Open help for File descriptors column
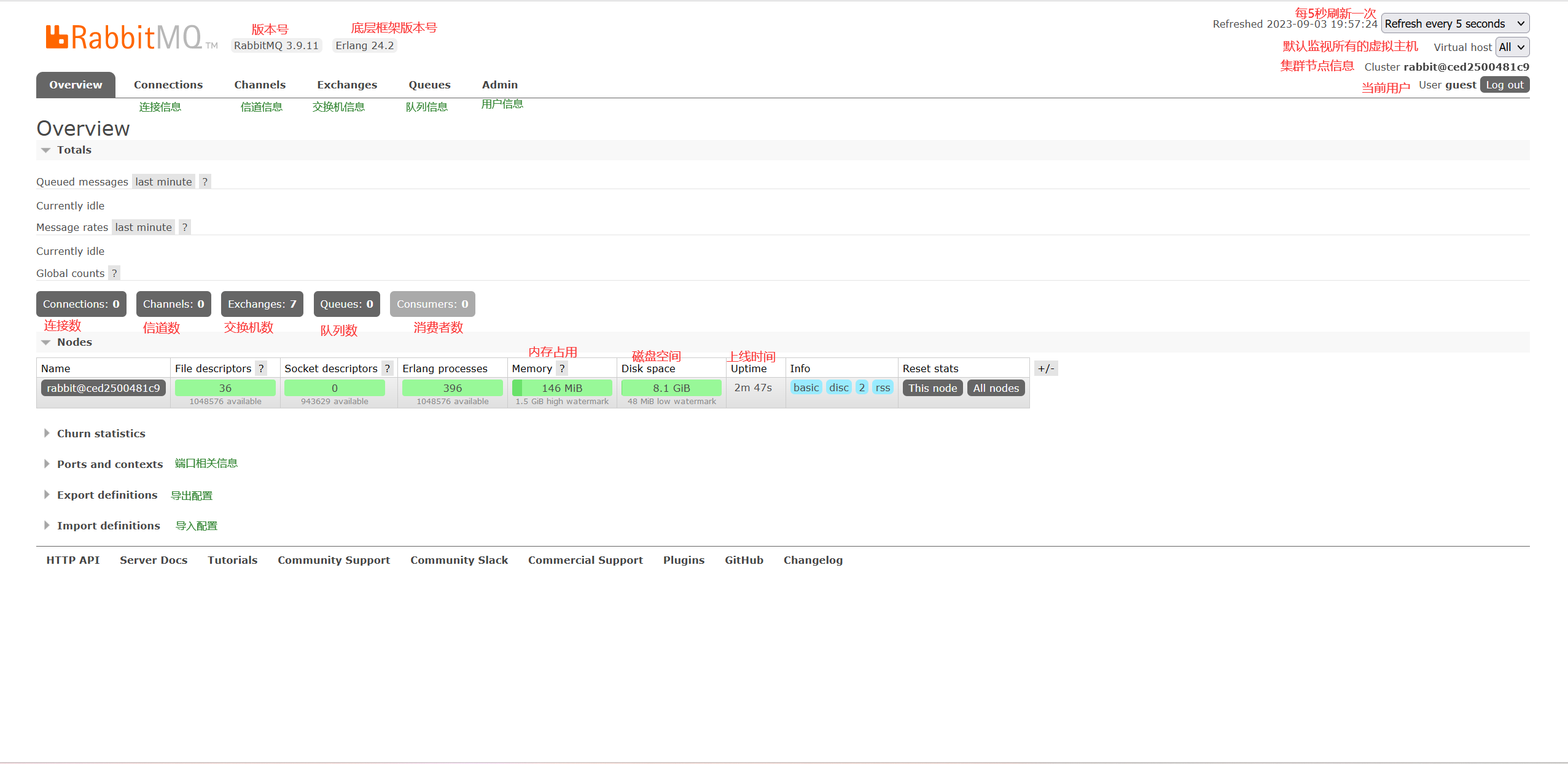 (261, 368)
